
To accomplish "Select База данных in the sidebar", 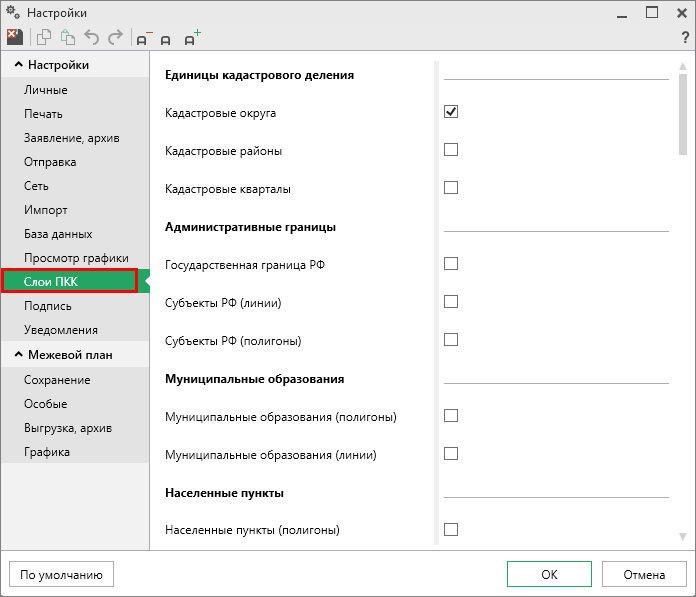I will [x=58, y=234].
